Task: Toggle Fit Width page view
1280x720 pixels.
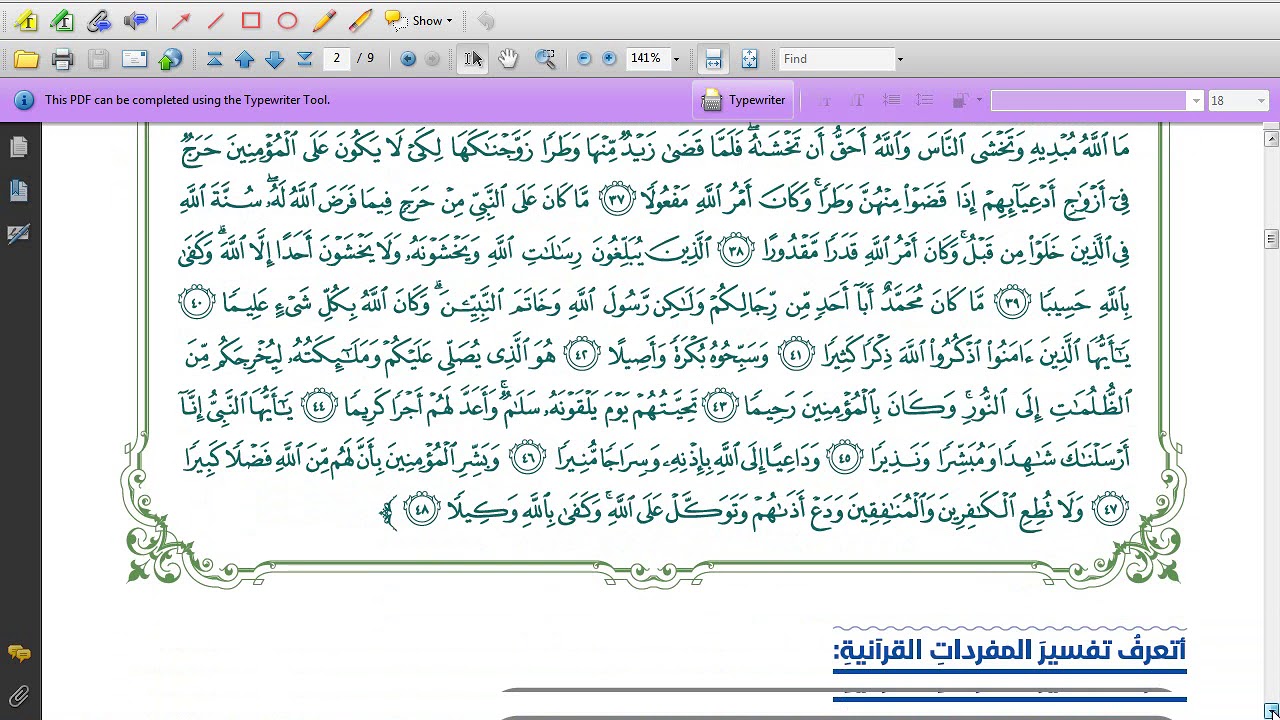Action: tap(713, 59)
